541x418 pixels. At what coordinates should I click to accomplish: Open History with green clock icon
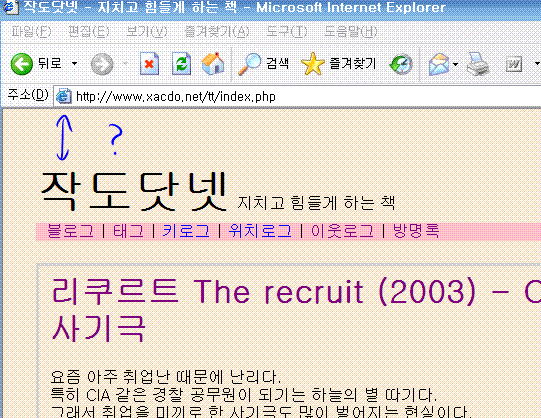(401, 64)
